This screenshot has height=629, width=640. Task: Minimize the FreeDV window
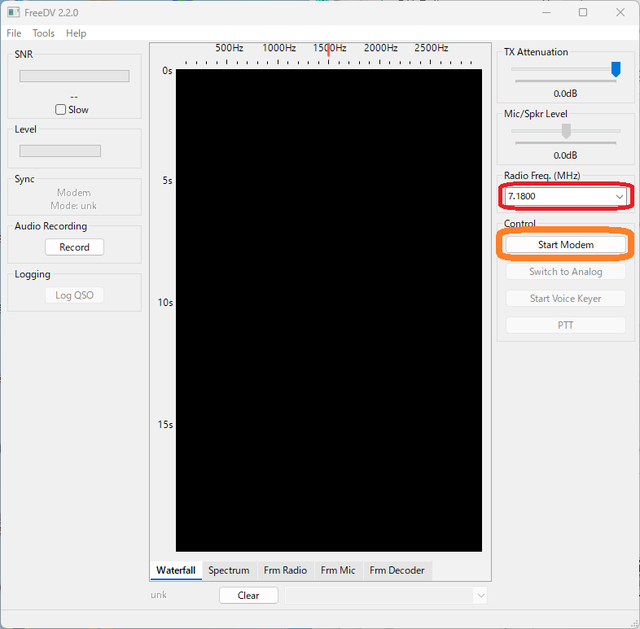(x=546, y=12)
